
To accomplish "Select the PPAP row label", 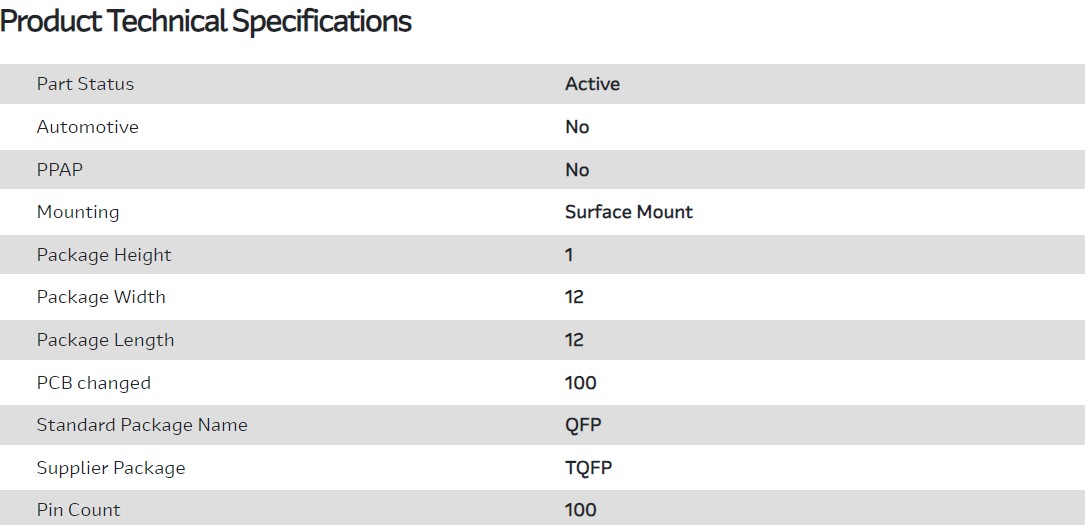I will coord(60,170).
